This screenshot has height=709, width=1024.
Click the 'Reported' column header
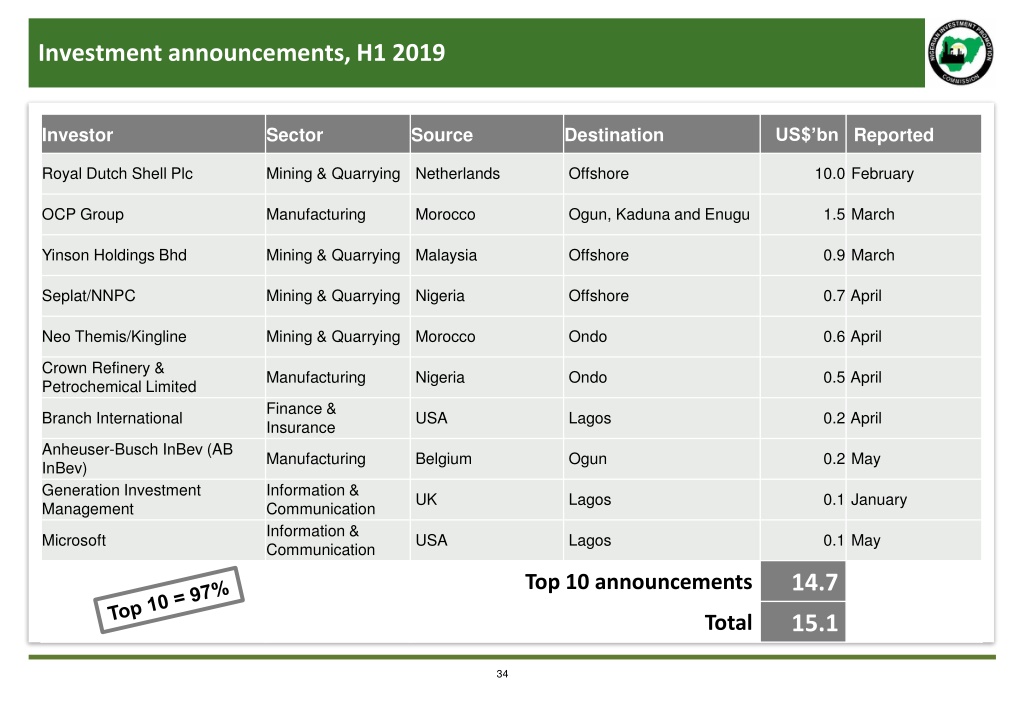click(x=914, y=134)
